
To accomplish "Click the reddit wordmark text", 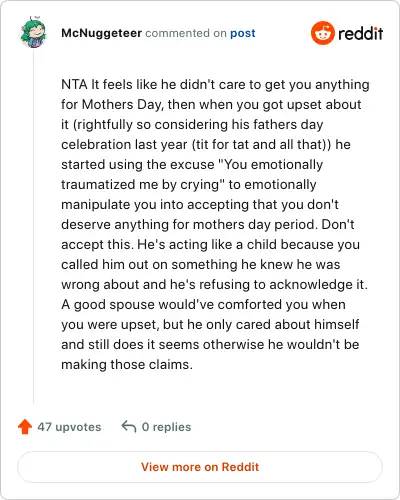I will pos(360,33).
